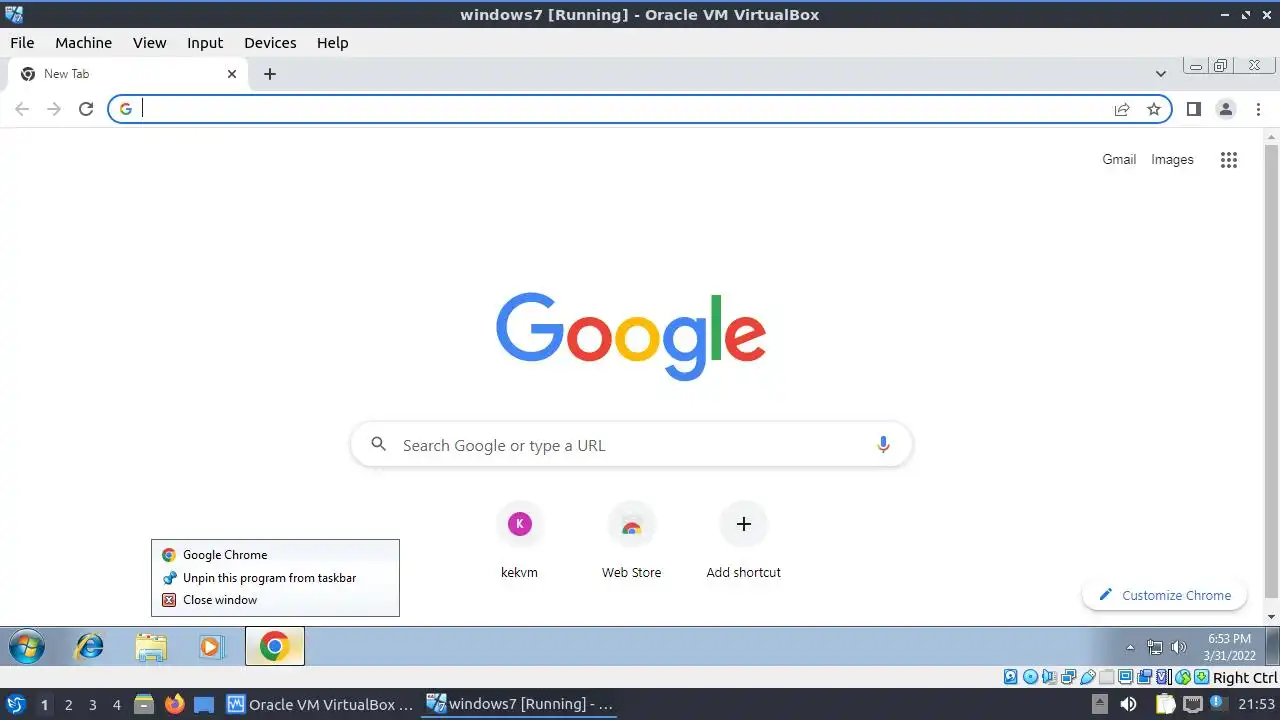Image resolution: width=1280 pixels, height=720 pixels.
Task: Select the New Tab tab
Action: [x=128, y=74]
